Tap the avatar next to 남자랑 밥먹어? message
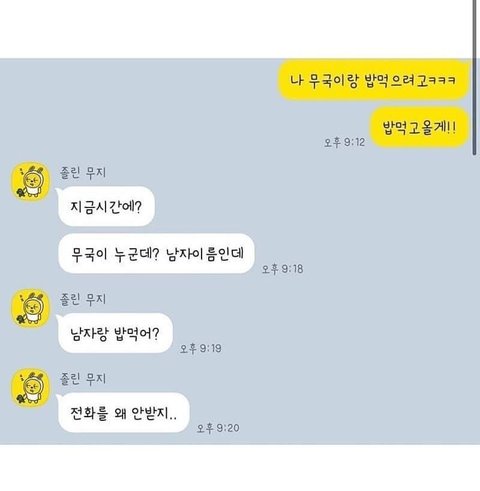The width and height of the screenshot is (480, 491). pyautogui.click(x=30, y=308)
